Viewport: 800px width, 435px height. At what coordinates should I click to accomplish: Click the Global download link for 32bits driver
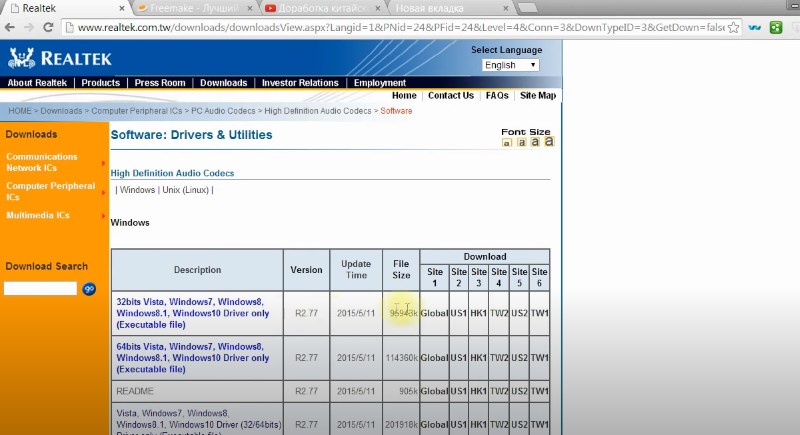(x=434, y=313)
